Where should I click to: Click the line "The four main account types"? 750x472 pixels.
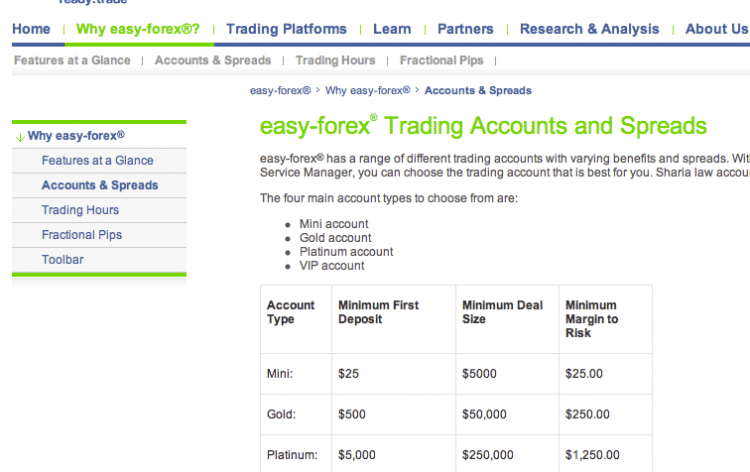point(389,198)
